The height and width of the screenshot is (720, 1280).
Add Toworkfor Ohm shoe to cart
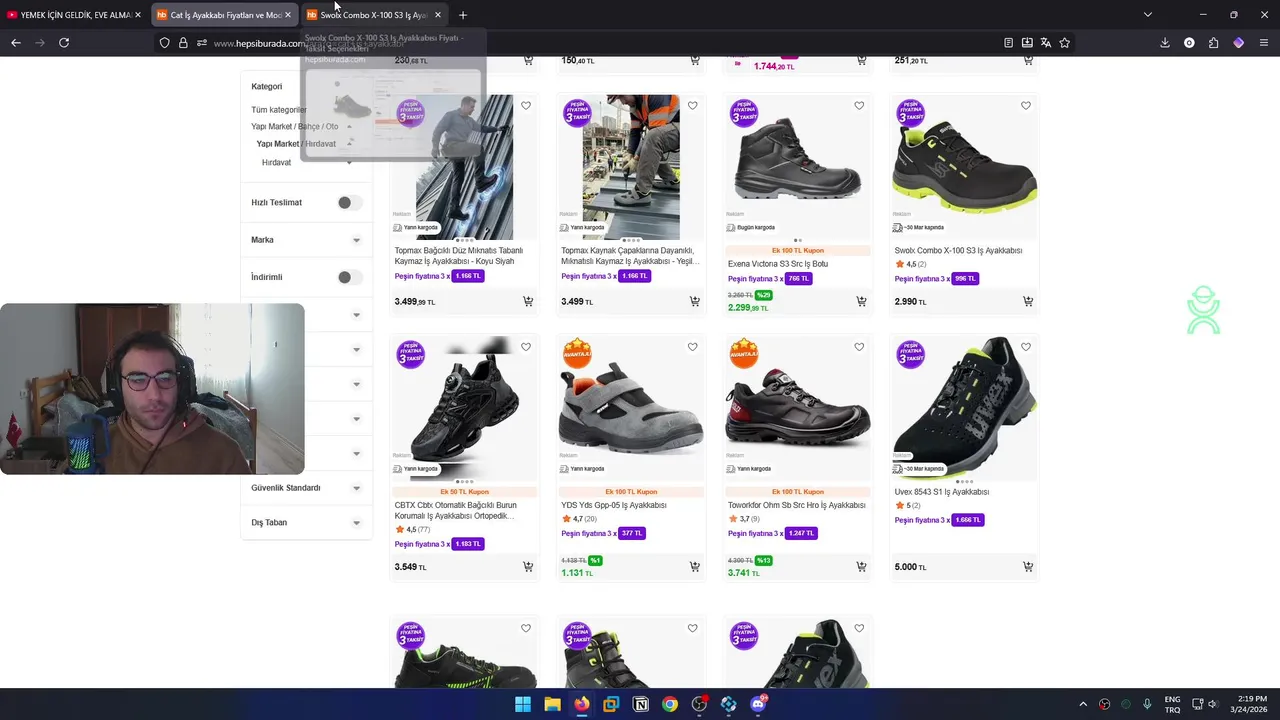[861, 567]
